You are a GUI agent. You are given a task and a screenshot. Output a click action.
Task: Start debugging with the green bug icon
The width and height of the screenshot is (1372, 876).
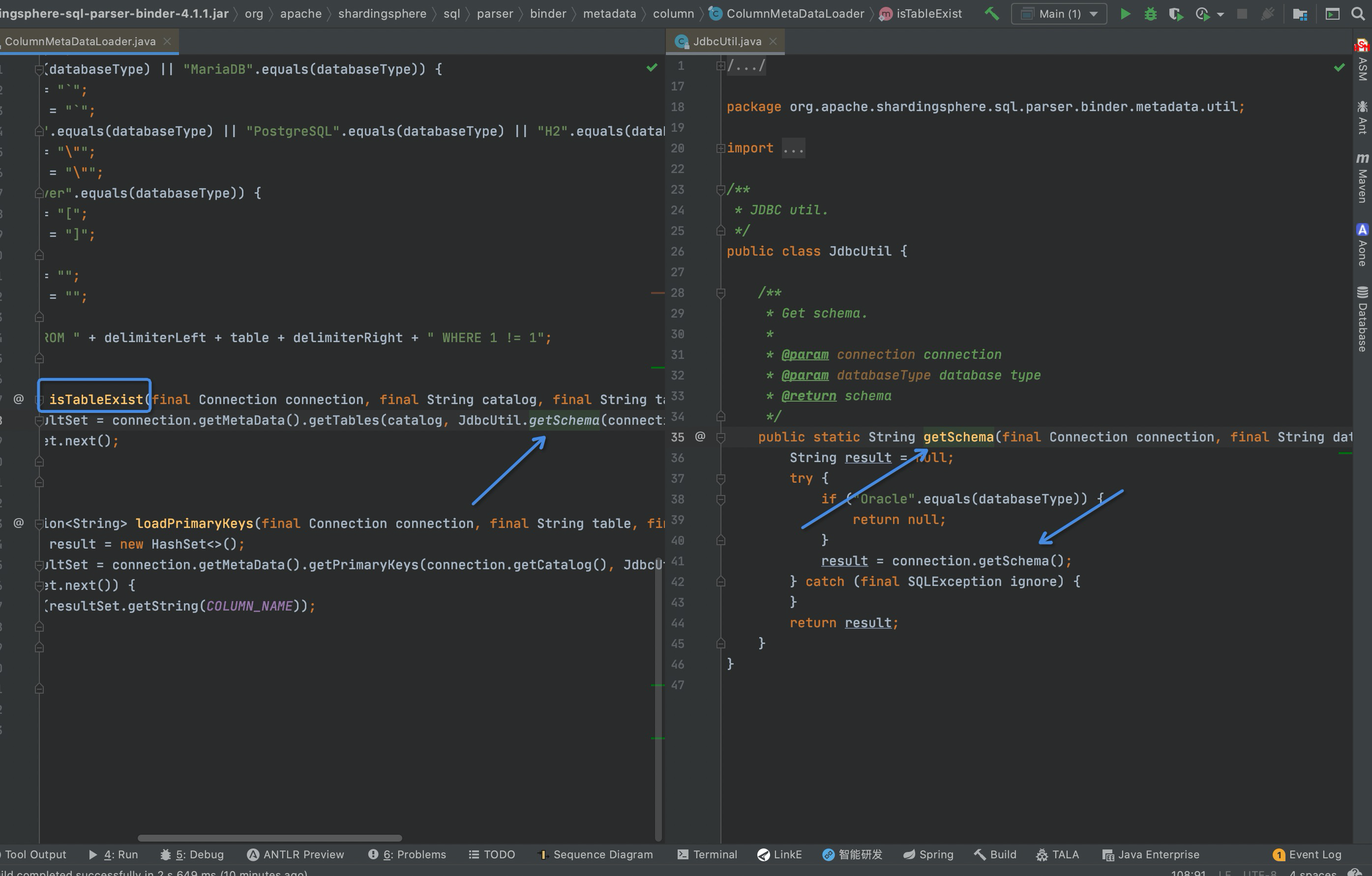pyautogui.click(x=1150, y=14)
